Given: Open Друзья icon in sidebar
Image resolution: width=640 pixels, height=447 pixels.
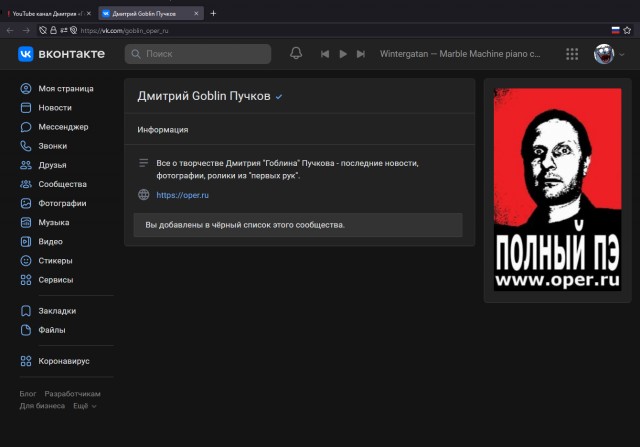Looking at the screenshot, I should point(26,165).
